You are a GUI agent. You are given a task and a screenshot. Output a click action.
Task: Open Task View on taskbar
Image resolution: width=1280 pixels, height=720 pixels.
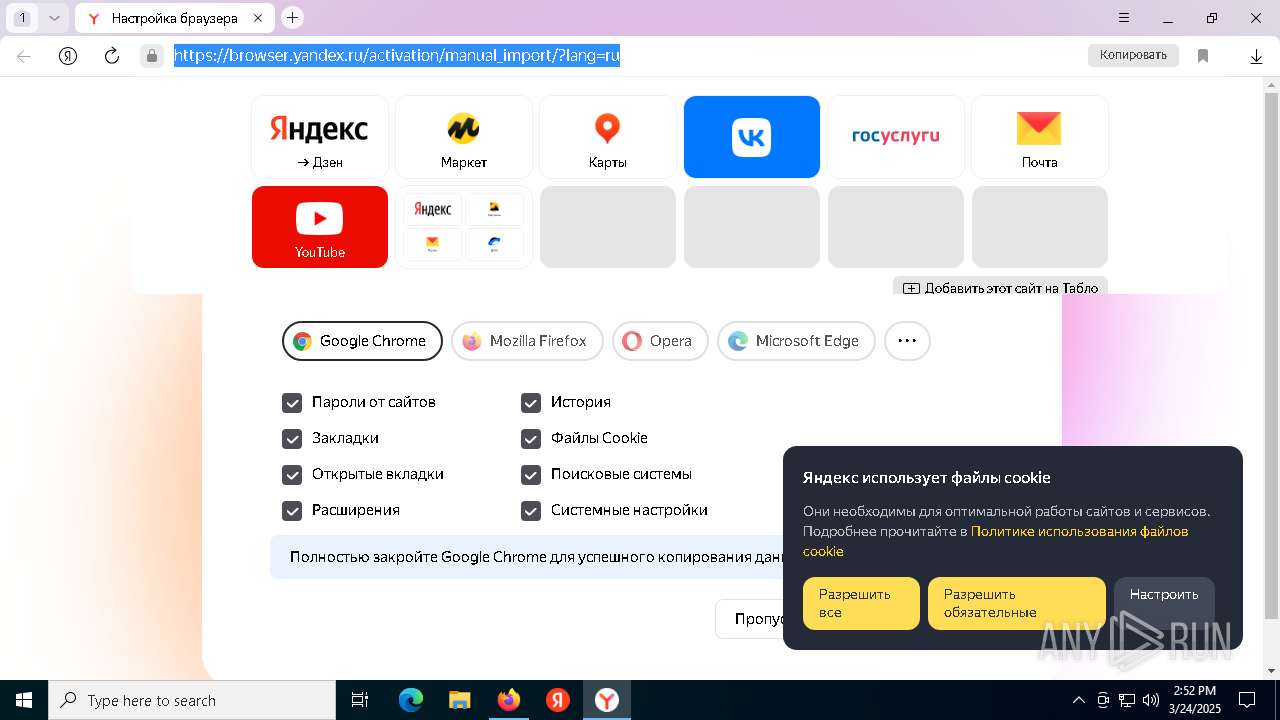pyautogui.click(x=360, y=700)
